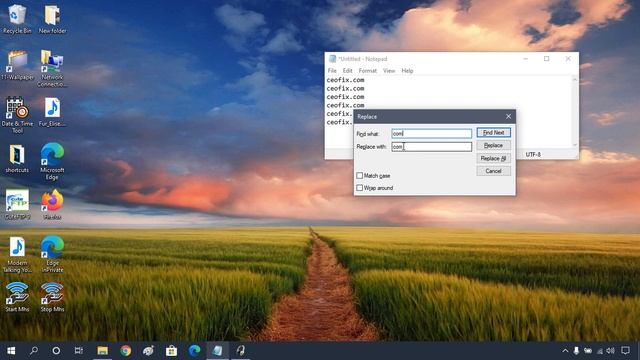
Task: Click UTF-8 encoding in Notepad status bar
Action: click(533, 155)
